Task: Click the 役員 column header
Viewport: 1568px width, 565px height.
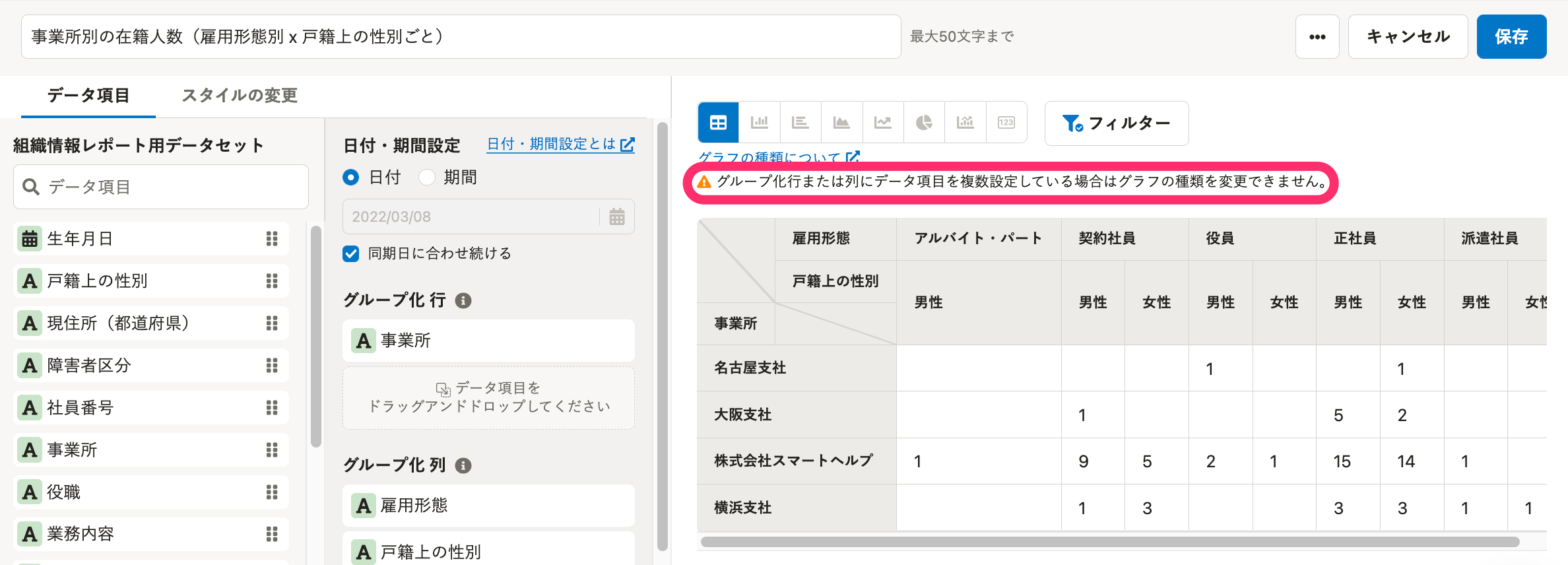Action: [1253, 239]
